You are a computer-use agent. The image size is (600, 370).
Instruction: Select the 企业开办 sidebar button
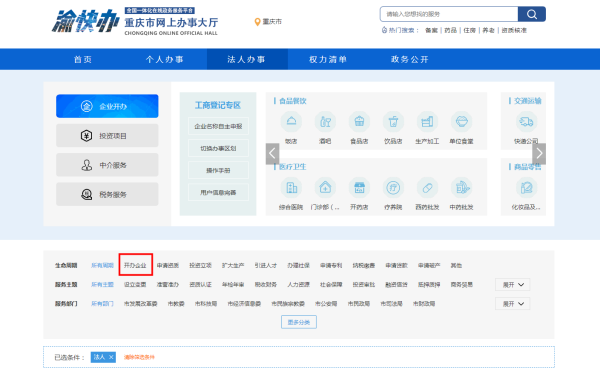(107, 106)
